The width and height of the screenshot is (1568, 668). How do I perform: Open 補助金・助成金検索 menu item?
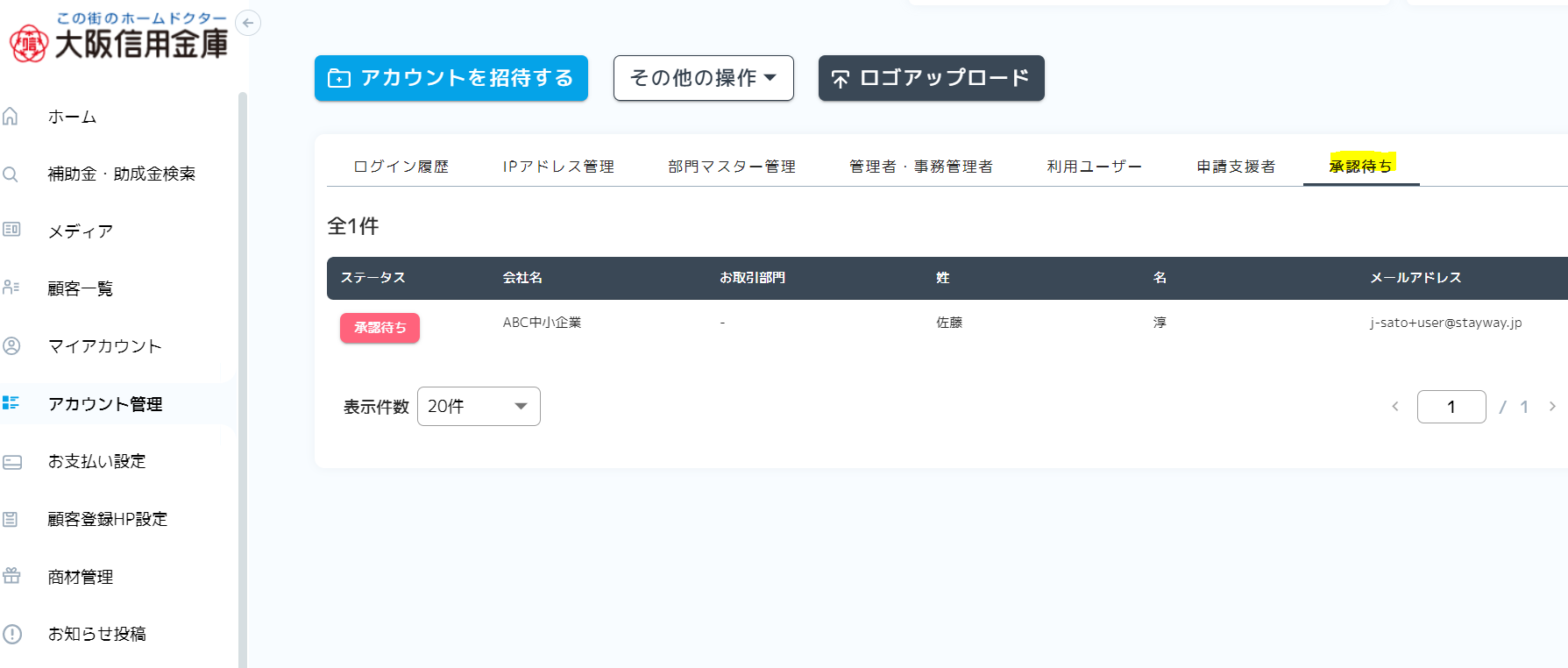[x=121, y=174]
